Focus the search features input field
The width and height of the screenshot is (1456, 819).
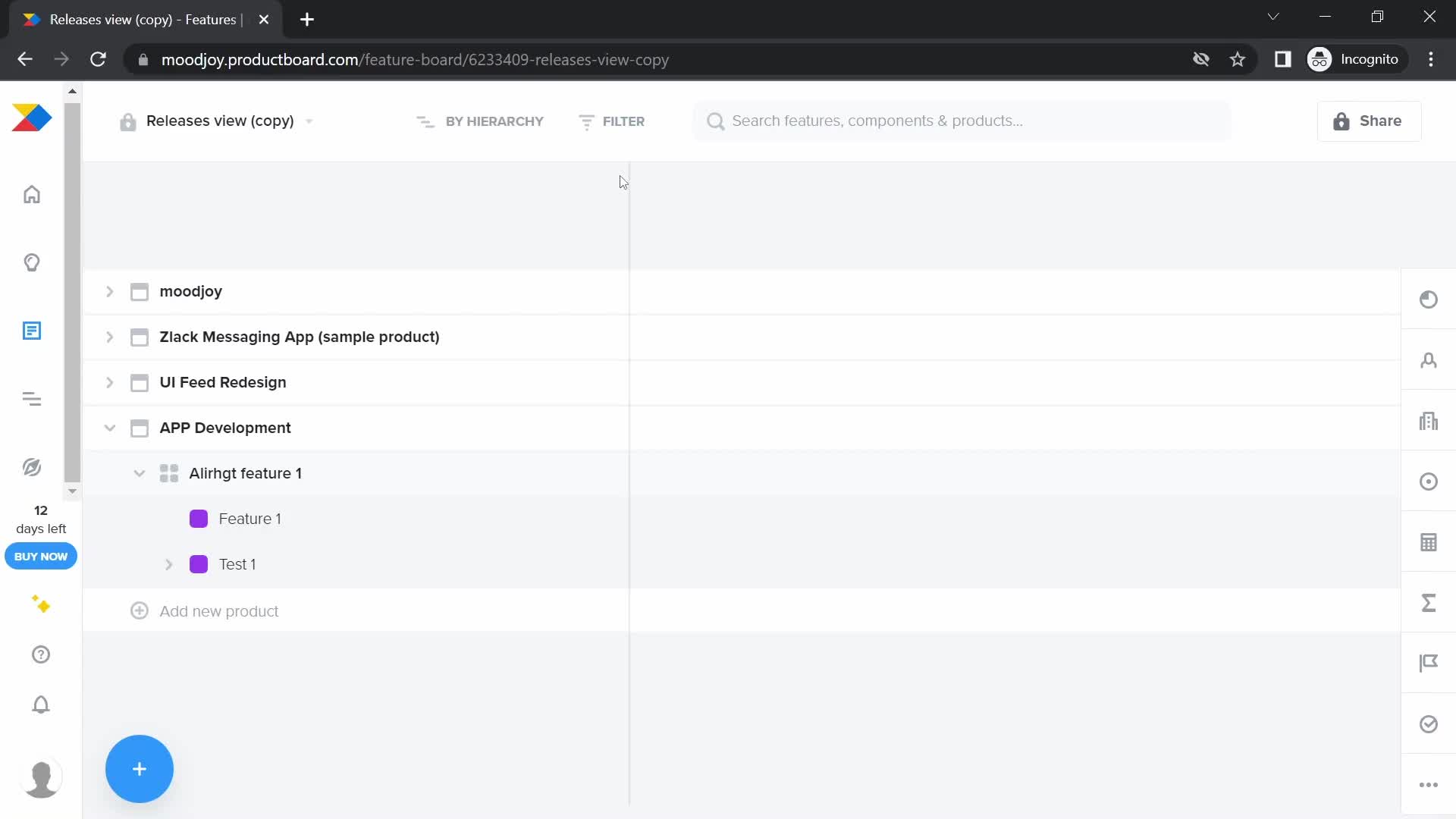(962, 121)
